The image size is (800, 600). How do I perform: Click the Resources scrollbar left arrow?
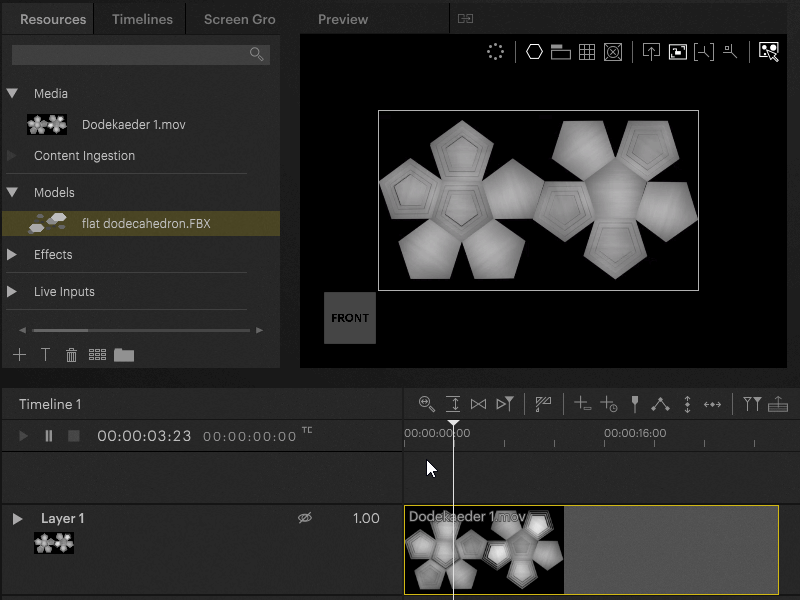[x=22, y=331]
